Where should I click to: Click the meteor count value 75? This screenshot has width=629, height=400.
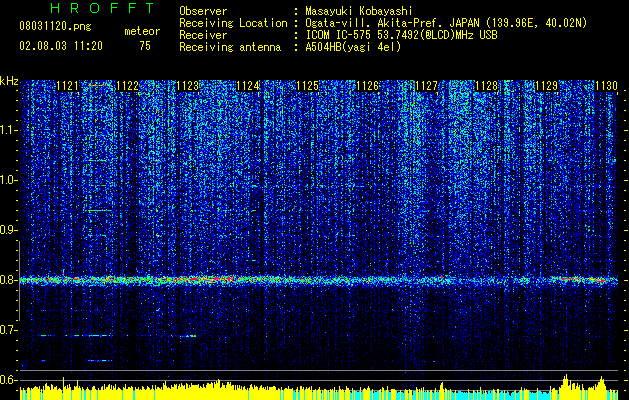click(145, 46)
